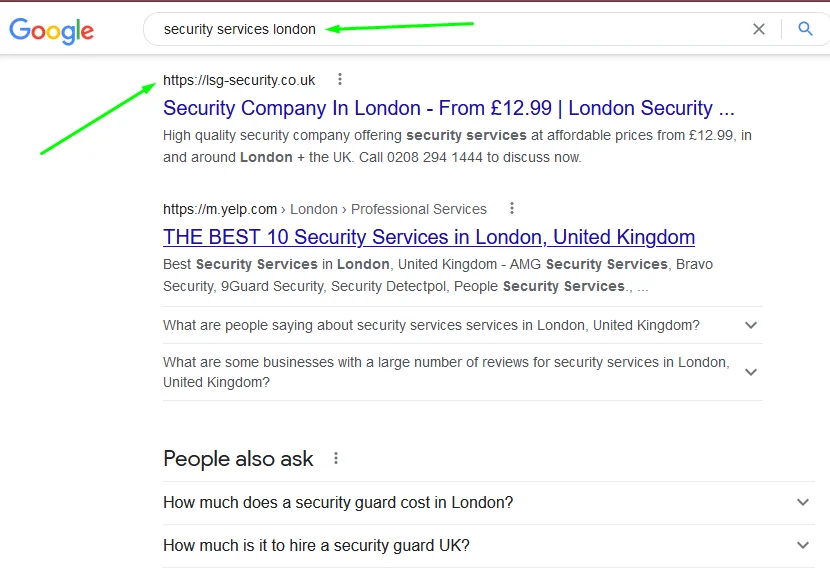
Task: Click into the search input field
Action: pos(450,29)
